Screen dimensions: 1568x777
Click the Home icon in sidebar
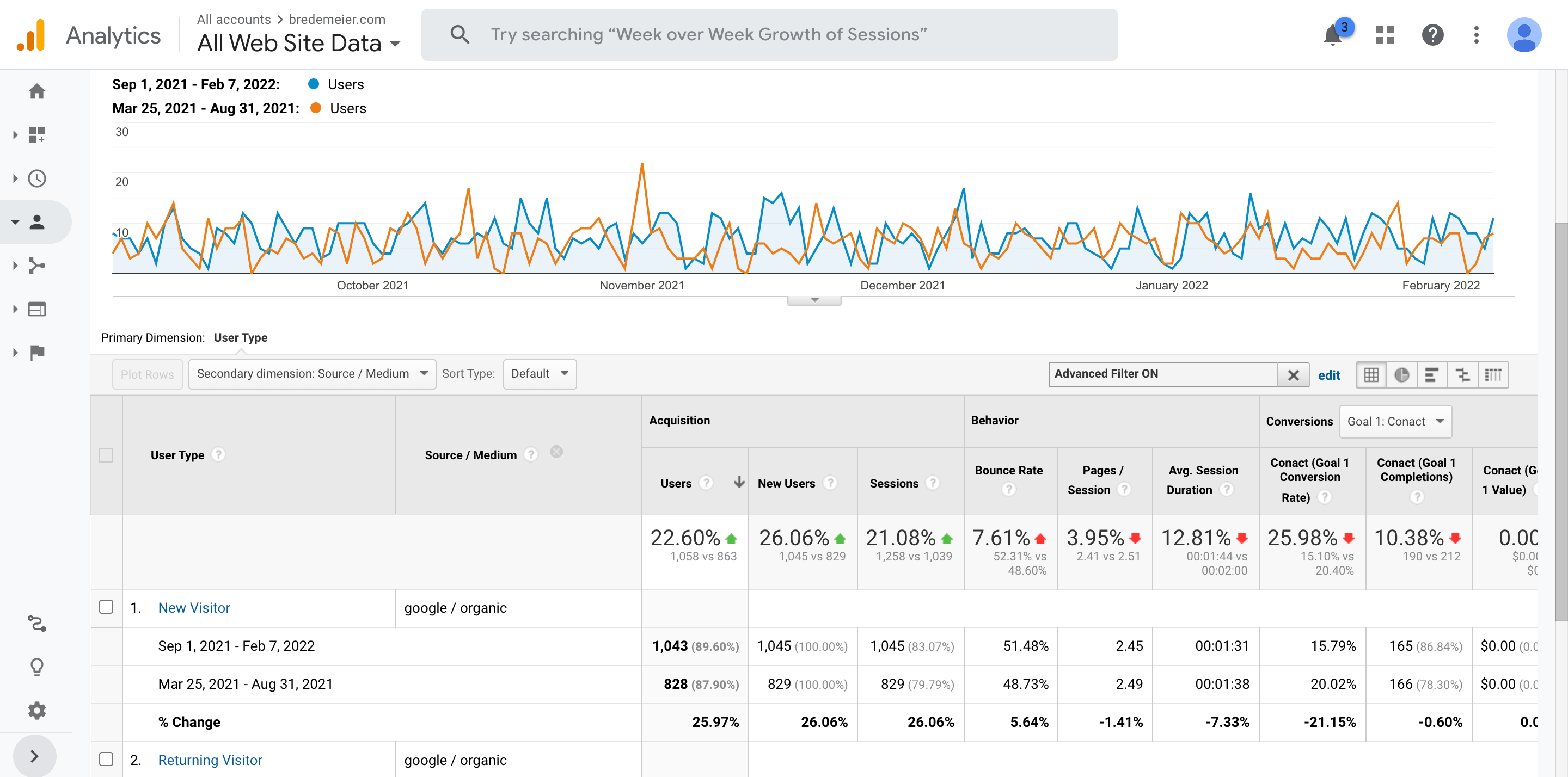pyautogui.click(x=37, y=91)
